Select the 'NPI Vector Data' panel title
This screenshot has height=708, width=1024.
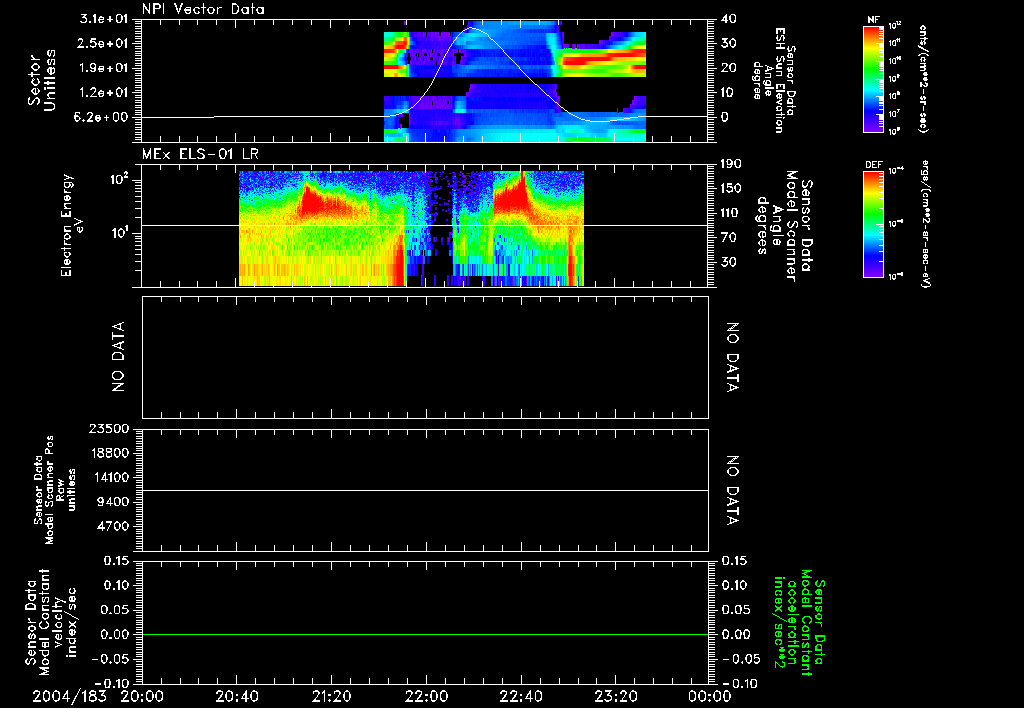point(203,9)
